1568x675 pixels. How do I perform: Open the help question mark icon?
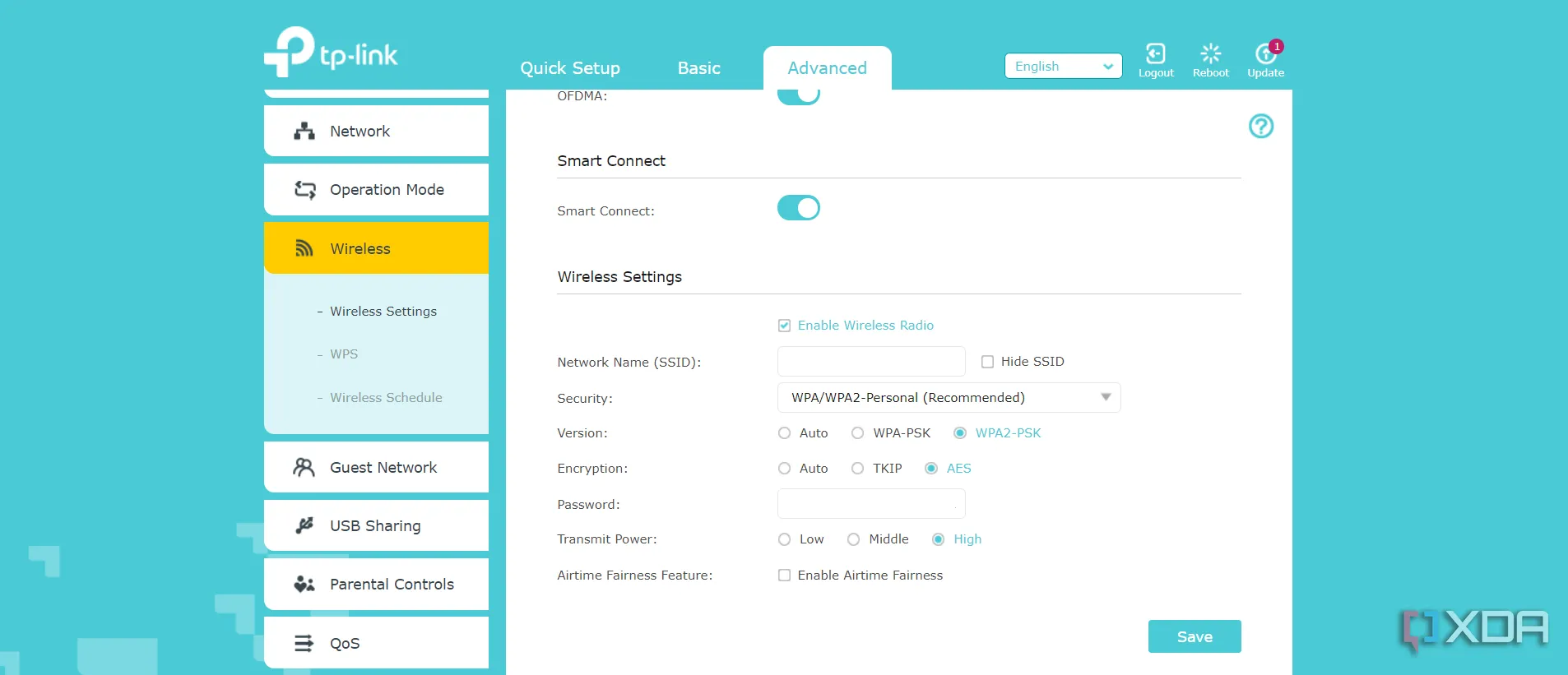1261,126
